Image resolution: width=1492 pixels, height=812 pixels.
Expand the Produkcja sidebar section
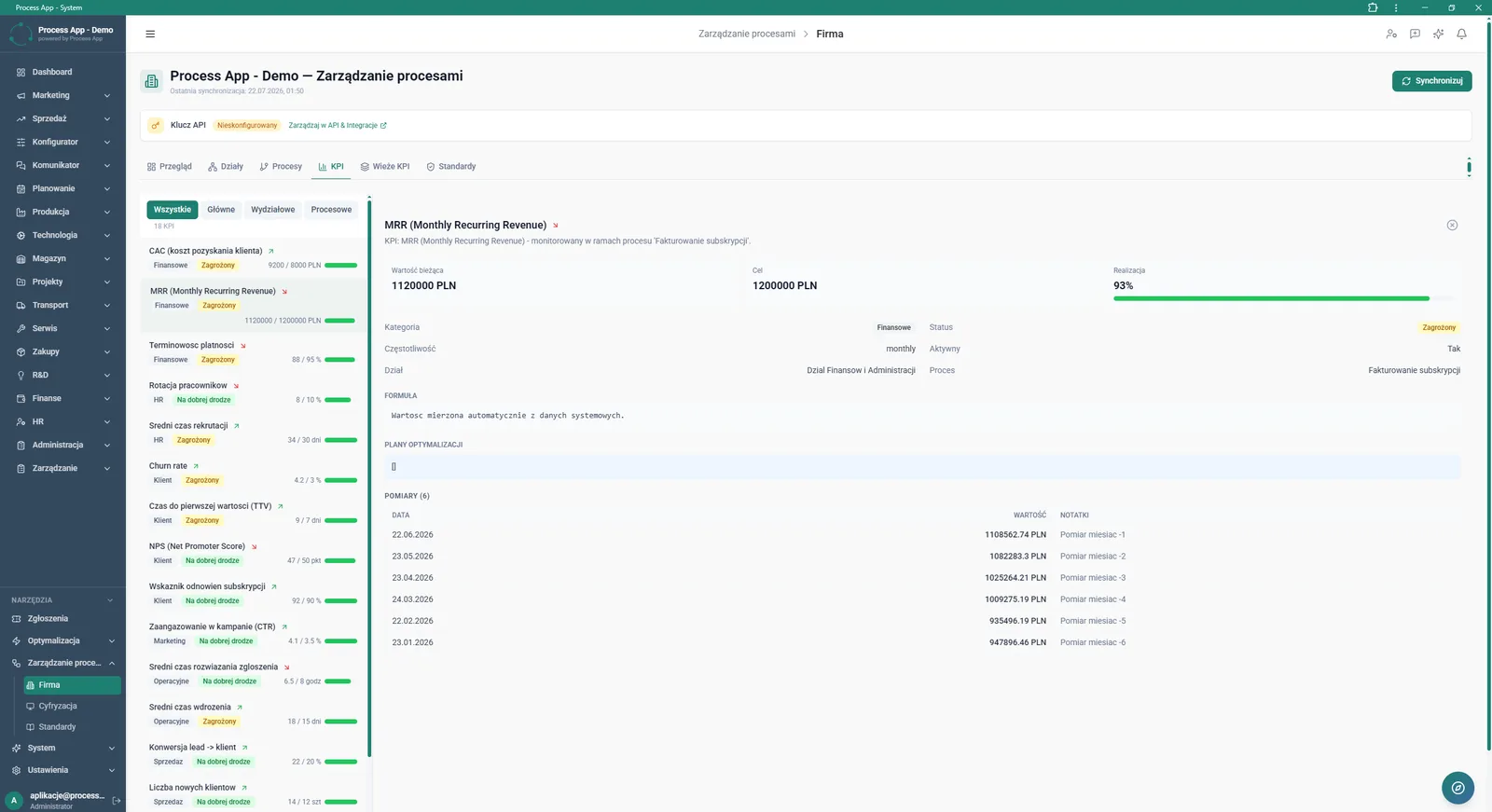point(62,212)
